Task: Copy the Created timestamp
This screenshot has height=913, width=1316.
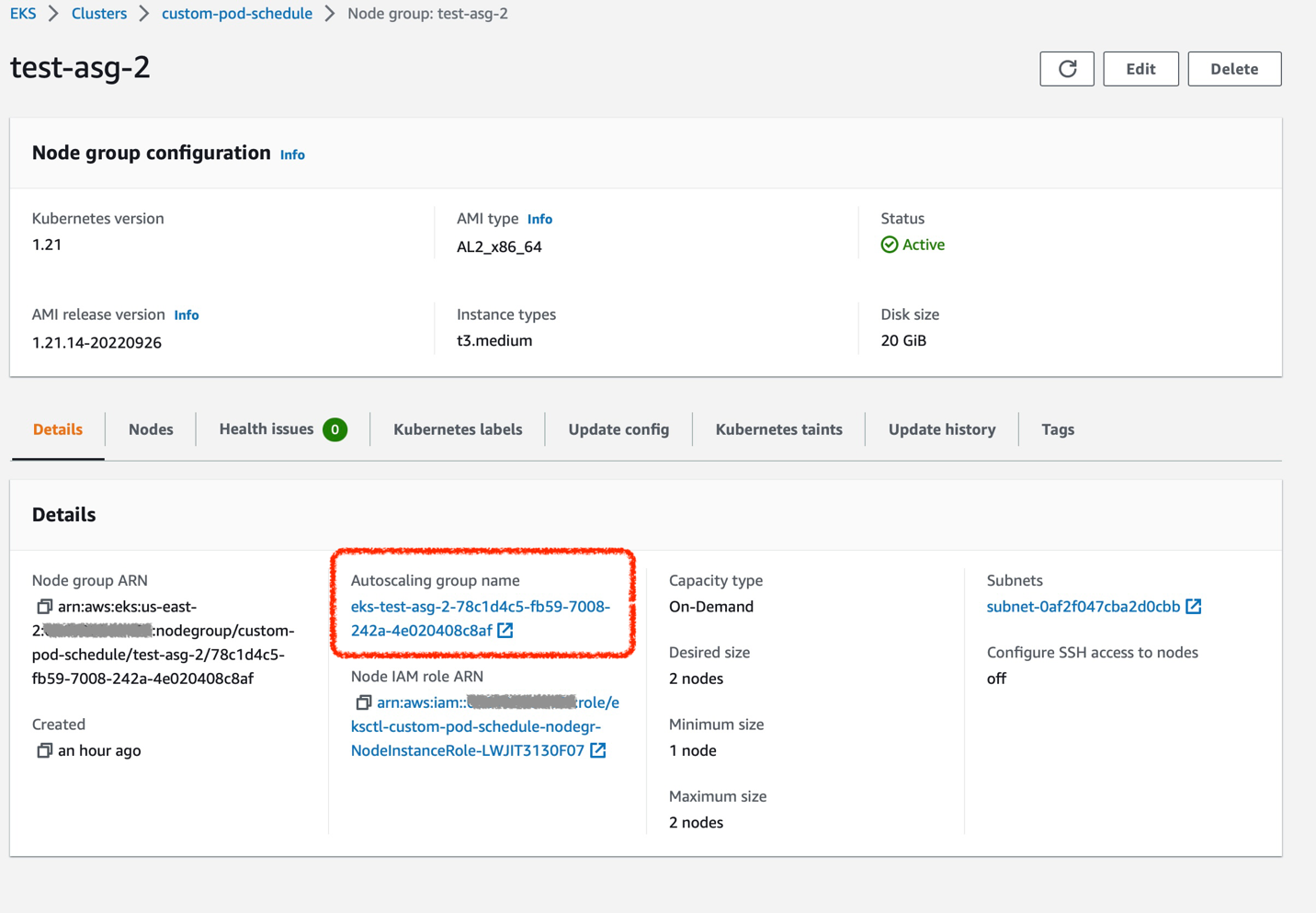Action: point(44,750)
